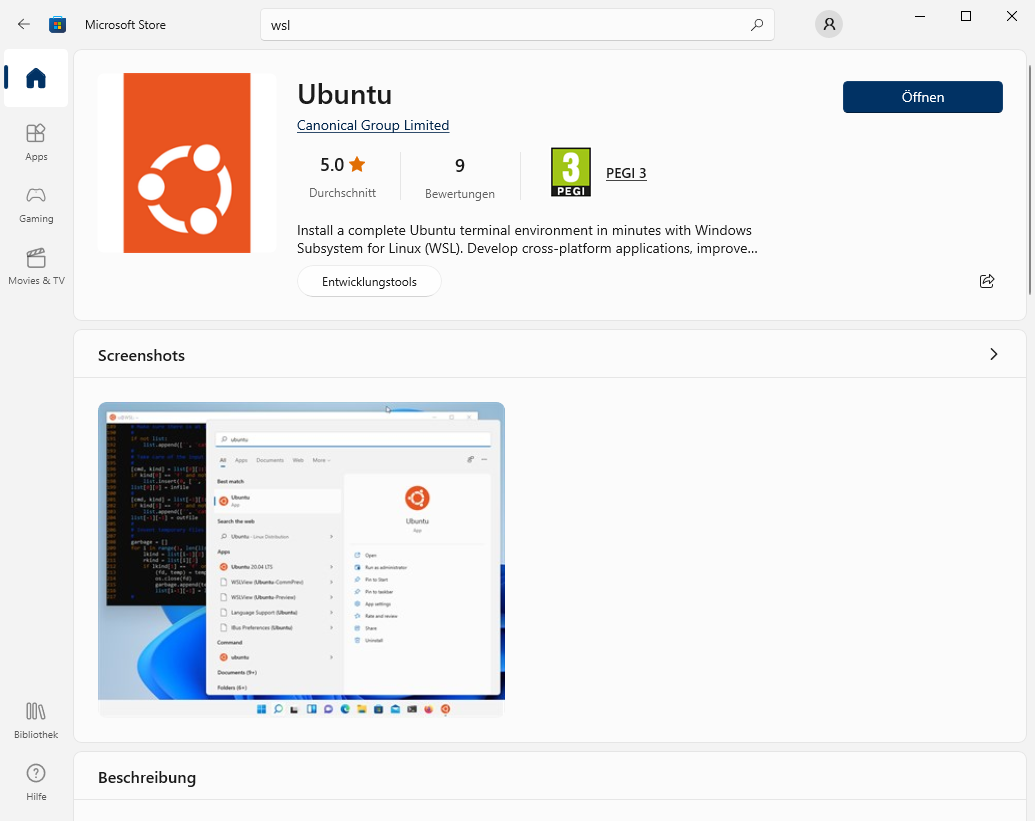
Task: Open the Apps section in sidebar
Action: click(36, 141)
